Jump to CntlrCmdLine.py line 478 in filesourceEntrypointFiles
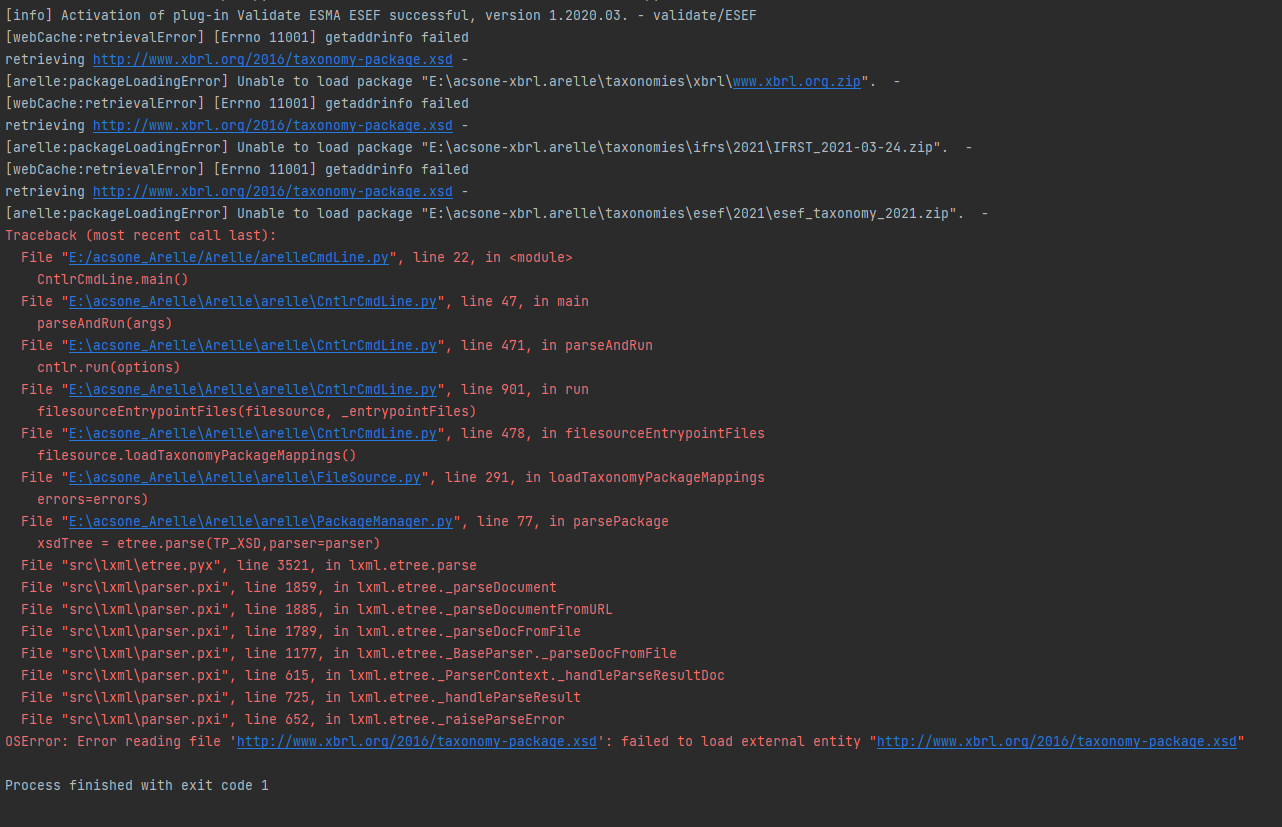Viewport: 1282px width, 827px height. (x=250, y=433)
